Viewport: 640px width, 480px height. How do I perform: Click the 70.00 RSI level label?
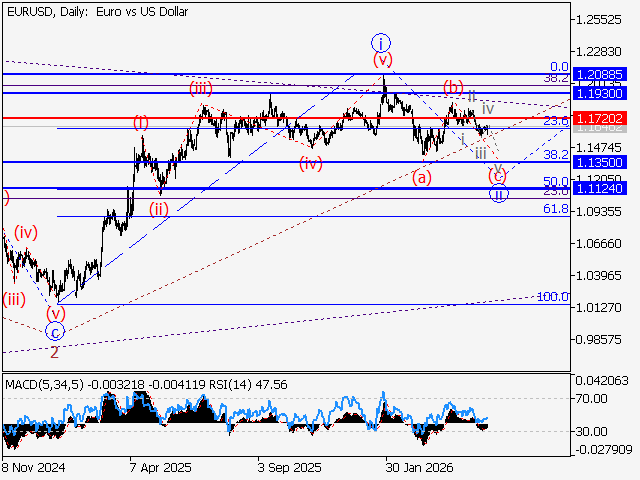tap(592, 398)
